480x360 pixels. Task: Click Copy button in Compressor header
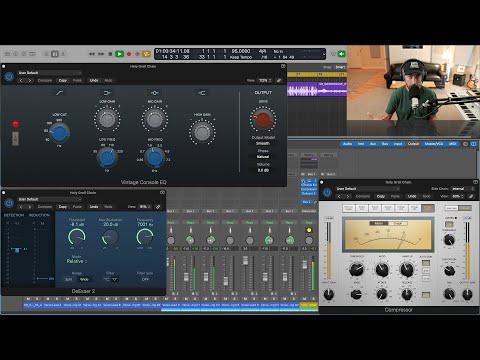[x=381, y=196]
